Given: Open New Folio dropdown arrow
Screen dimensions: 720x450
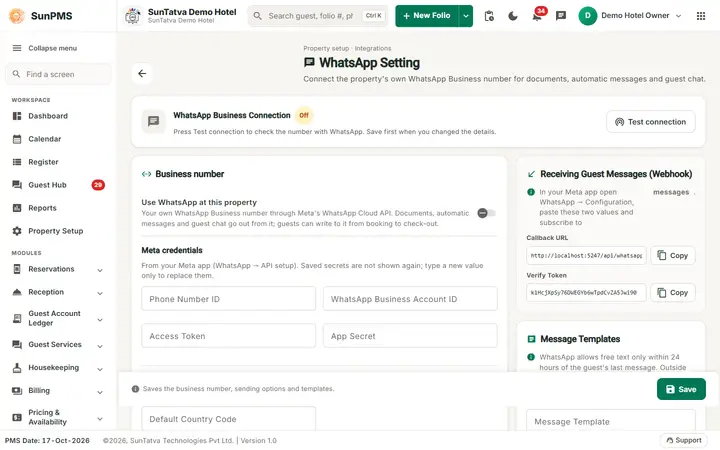Looking at the screenshot, I should (466, 16).
